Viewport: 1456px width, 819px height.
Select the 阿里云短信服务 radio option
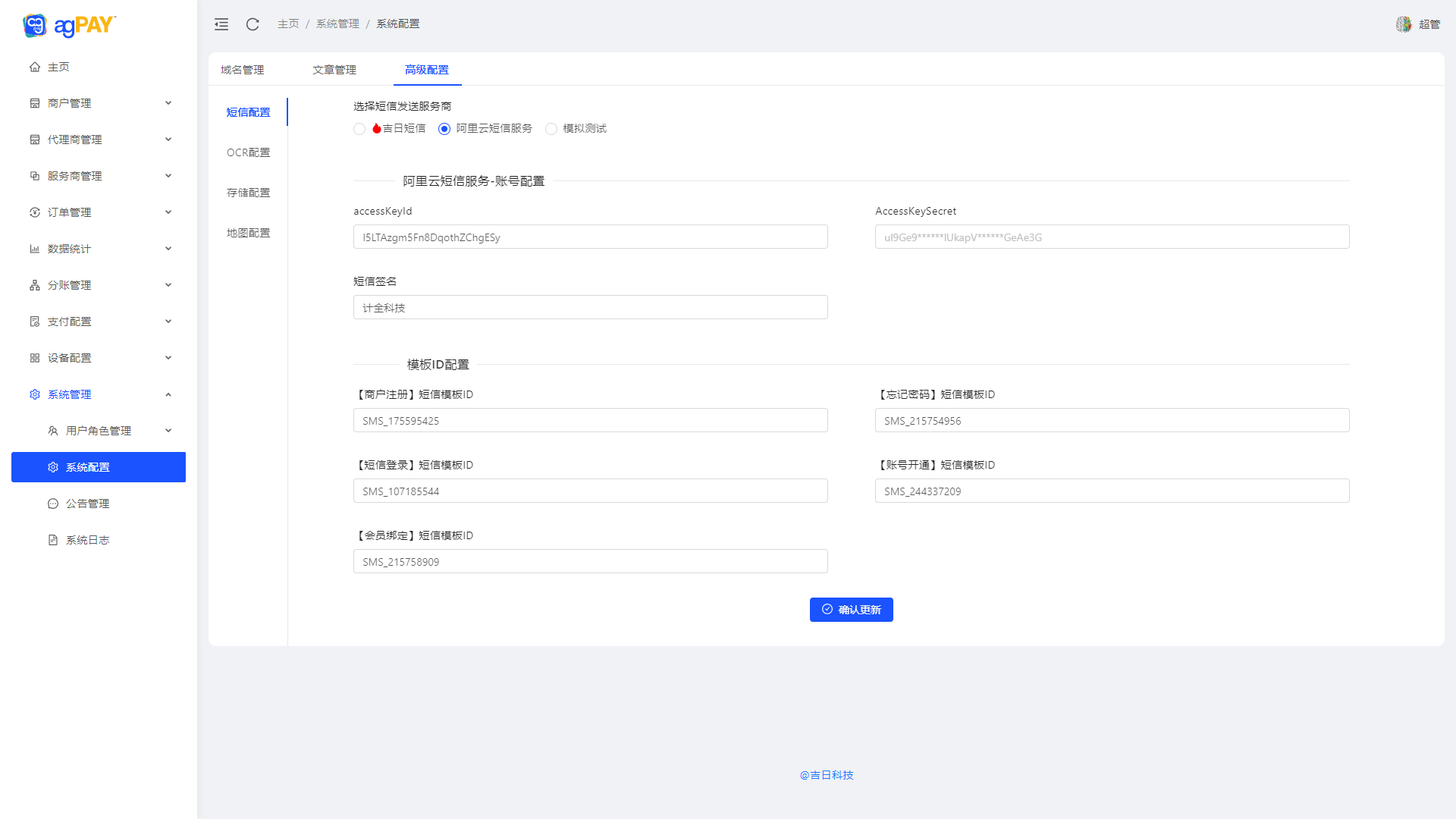[x=444, y=129]
